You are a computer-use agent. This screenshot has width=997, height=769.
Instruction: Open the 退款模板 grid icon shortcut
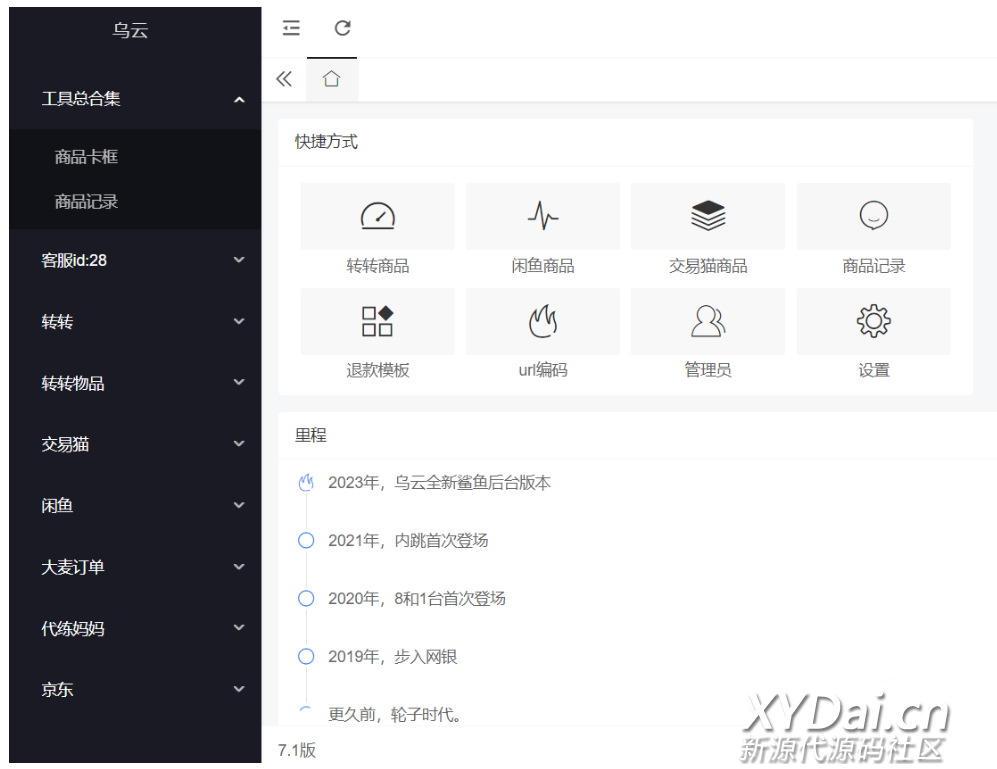(x=377, y=321)
